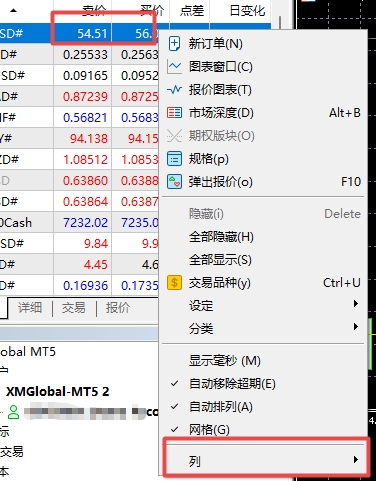This screenshot has height=481, width=376.
Task: Open 市场深度(D) menu entry
Action: [x=263, y=113]
